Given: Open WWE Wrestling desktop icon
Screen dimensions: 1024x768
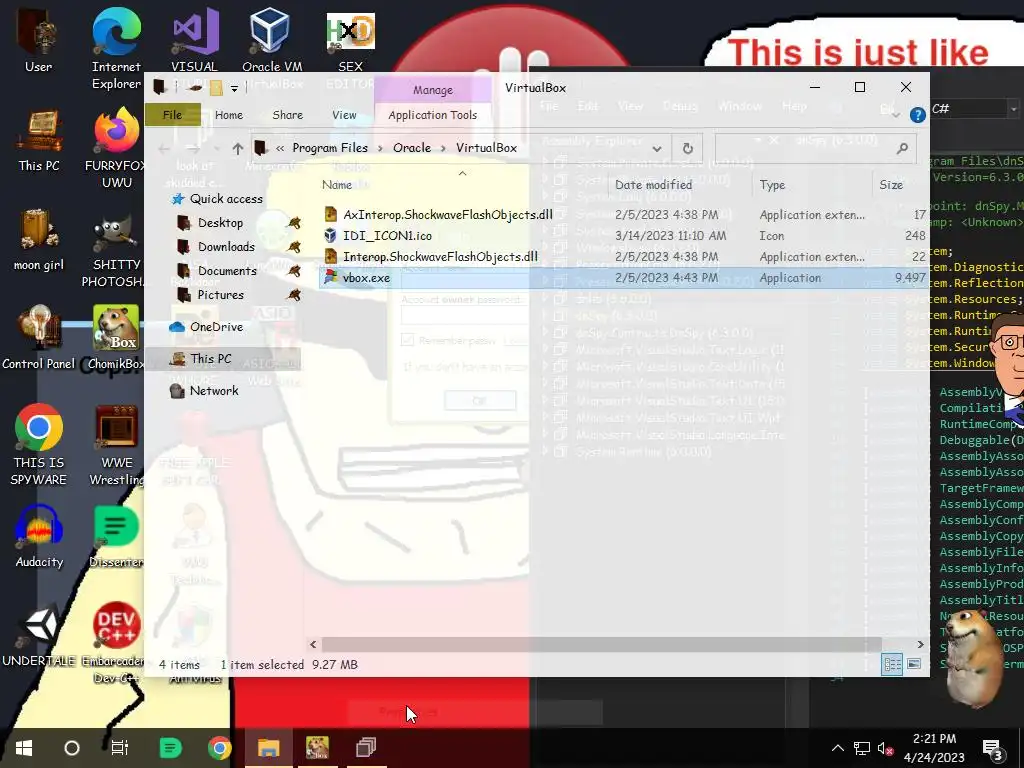Looking at the screenshot, I should [116, 445].
